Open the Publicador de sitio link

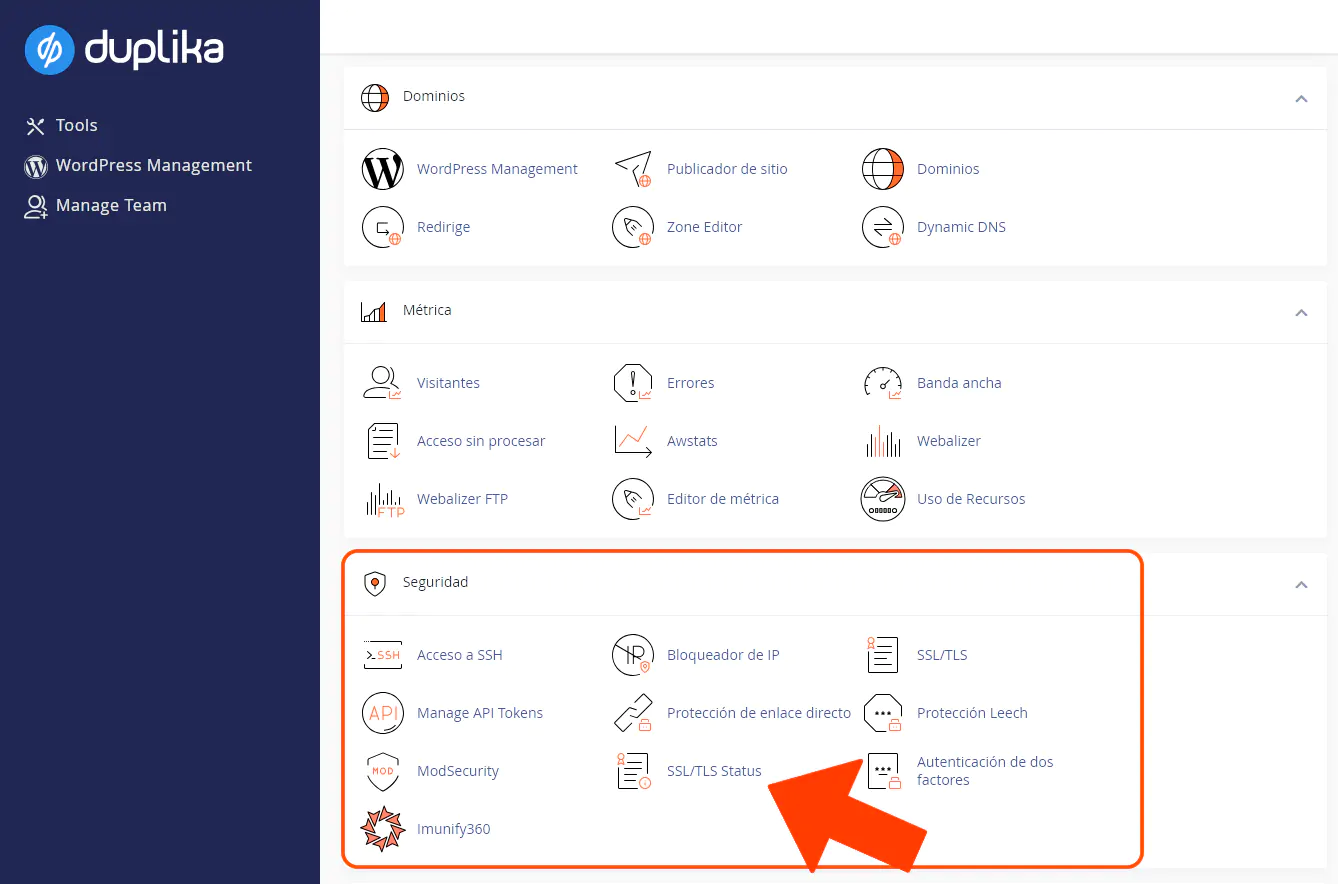pyautogui.click(x=727, y=169)
